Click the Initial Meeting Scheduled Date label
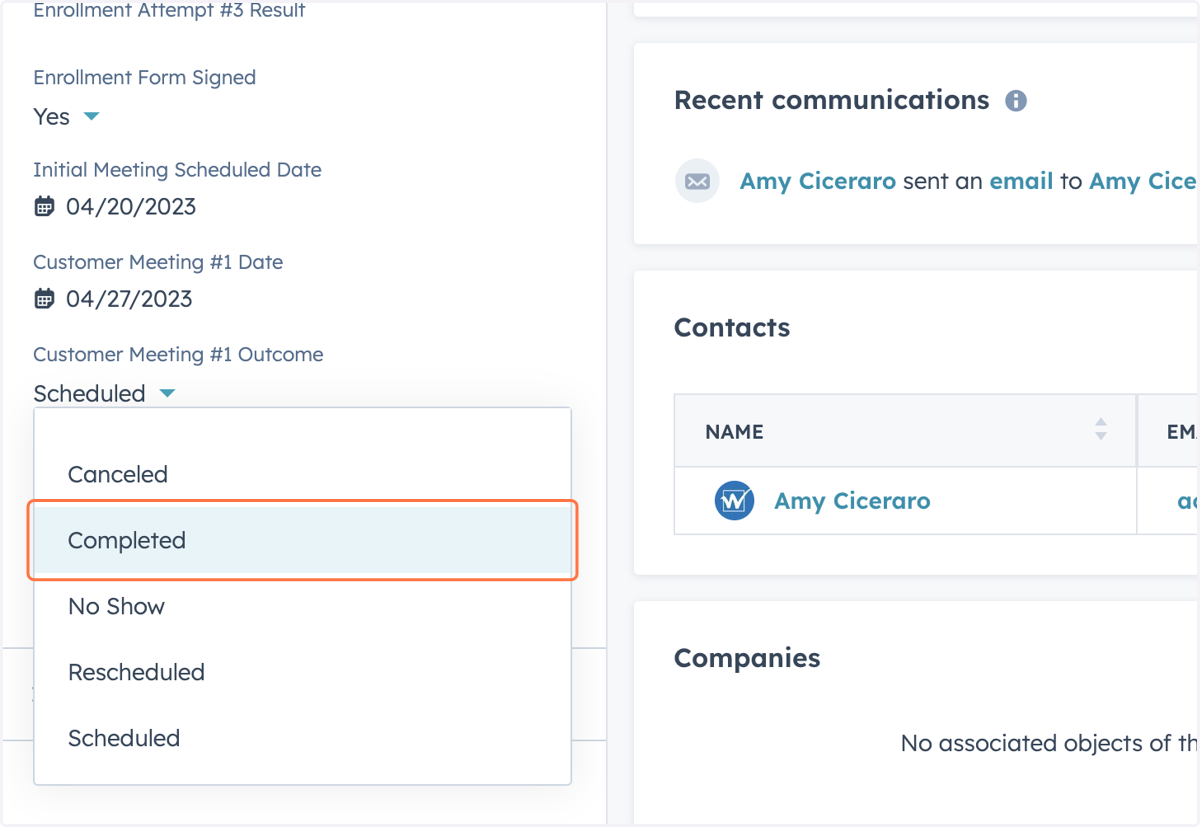The image size is (1200, 827). (x=177, y=170)
